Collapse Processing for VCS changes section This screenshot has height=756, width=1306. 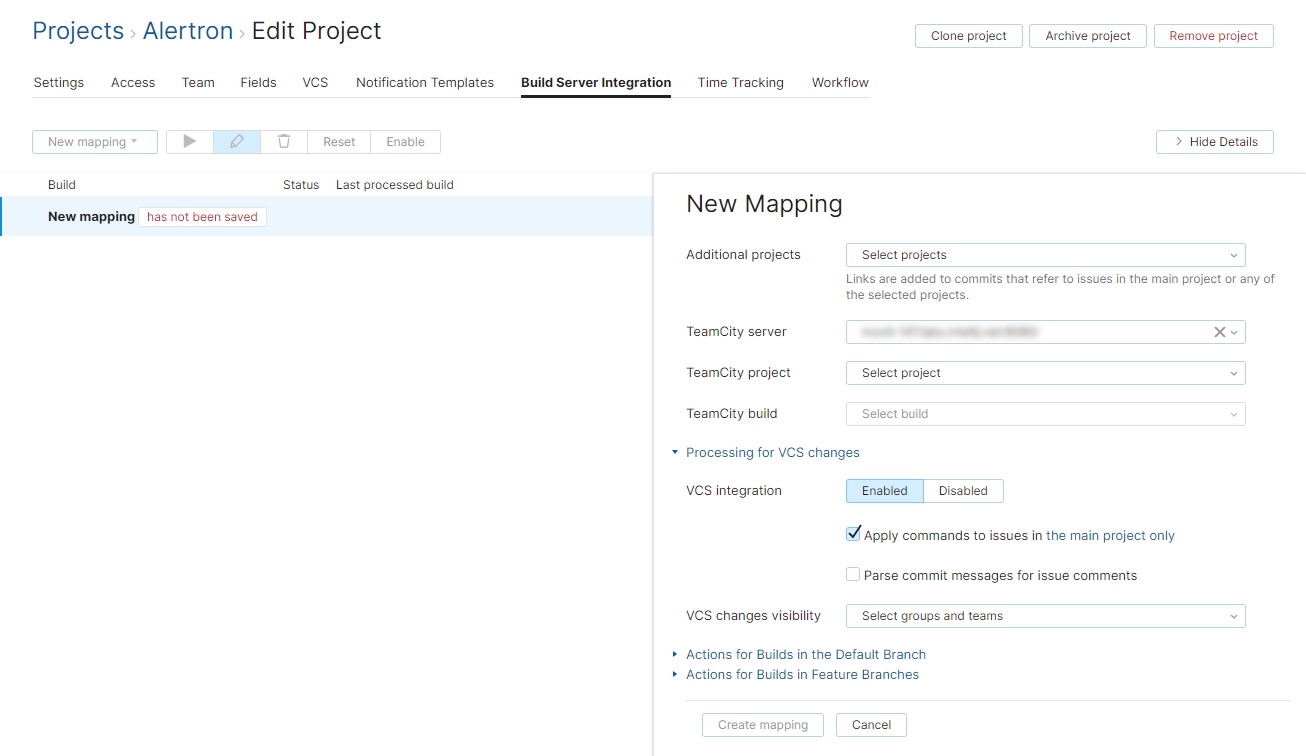click(772, 452)
